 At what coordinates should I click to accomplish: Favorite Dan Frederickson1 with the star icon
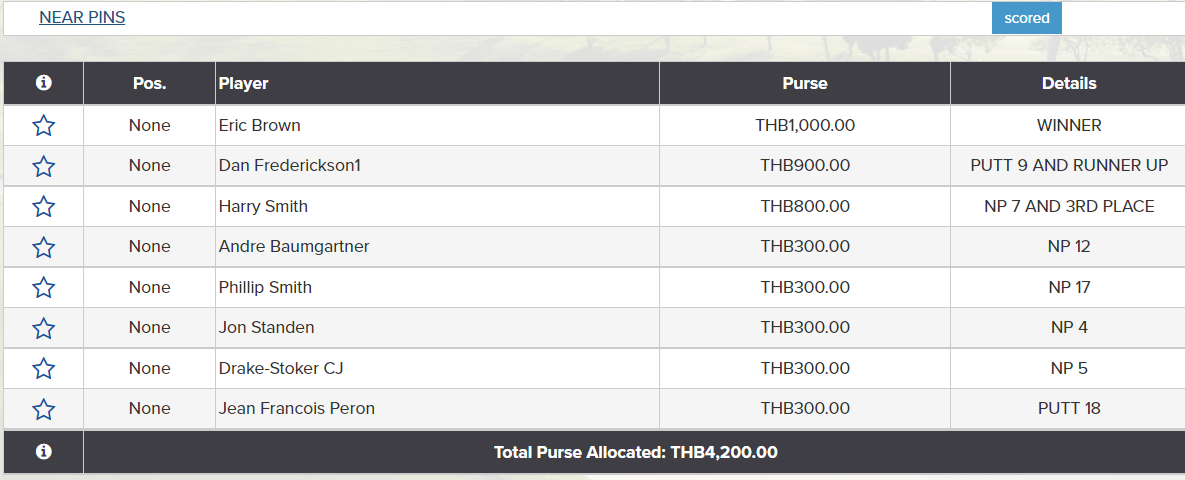point(43,166)
